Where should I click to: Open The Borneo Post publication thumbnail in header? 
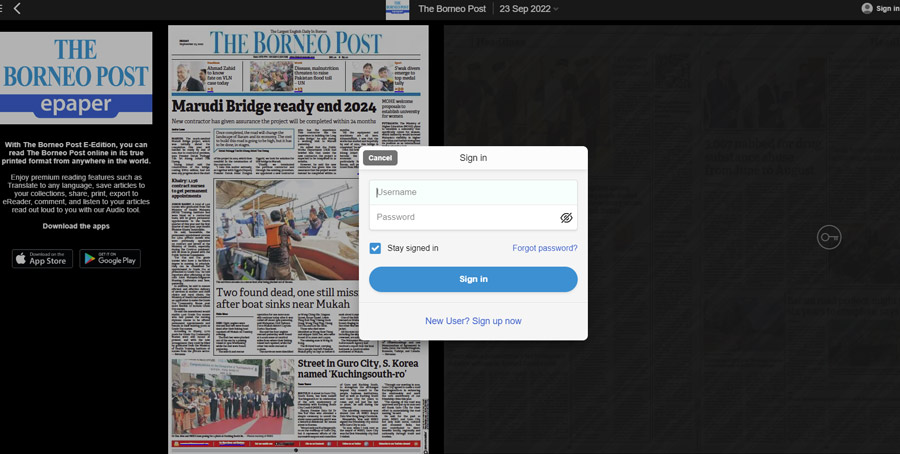(x=397, y=9)
